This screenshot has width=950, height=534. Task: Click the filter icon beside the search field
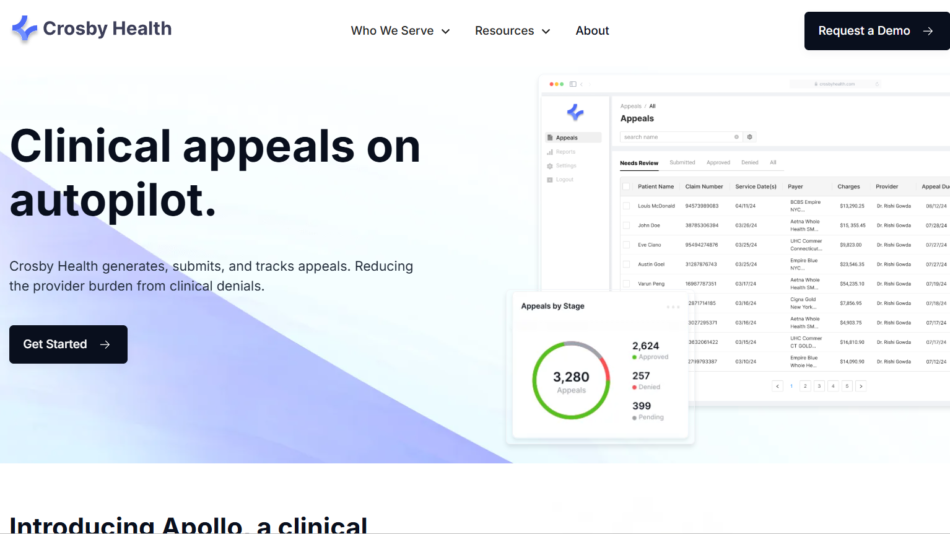pos(749,137)
